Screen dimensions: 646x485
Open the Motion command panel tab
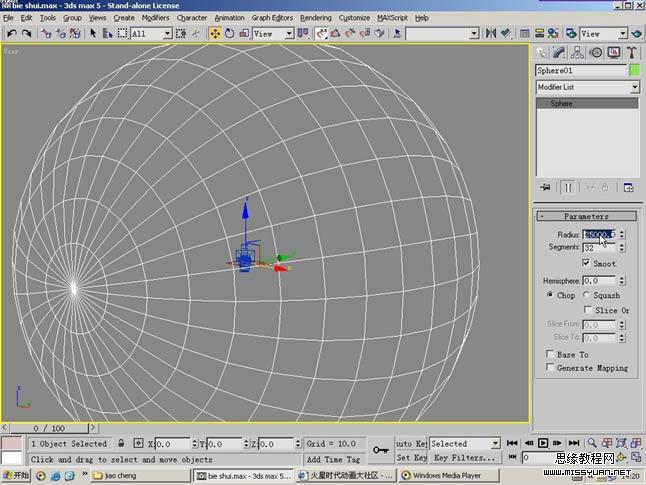click(596, 52)
